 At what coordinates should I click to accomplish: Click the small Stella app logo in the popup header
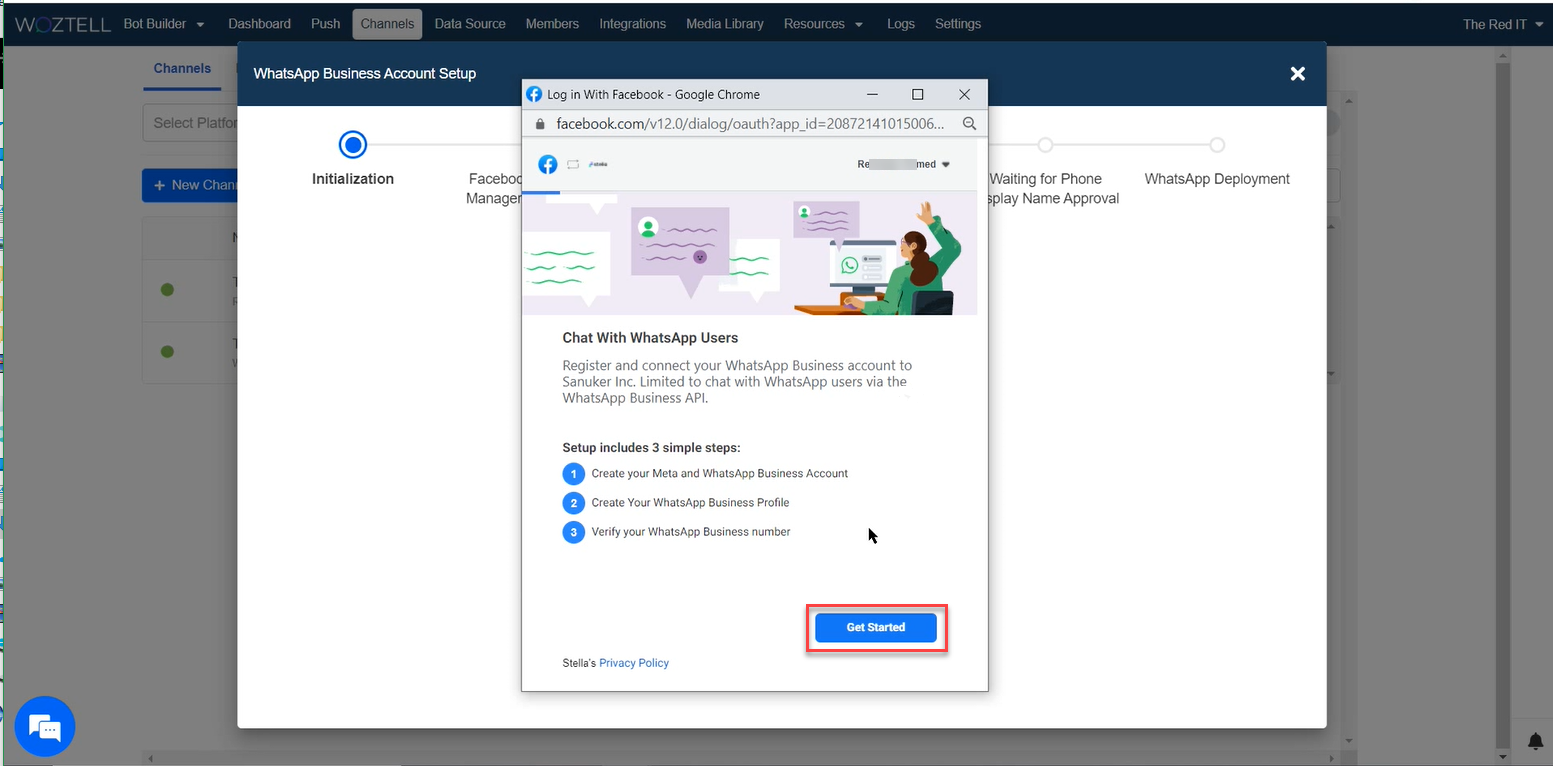click(x=597, y=164)
